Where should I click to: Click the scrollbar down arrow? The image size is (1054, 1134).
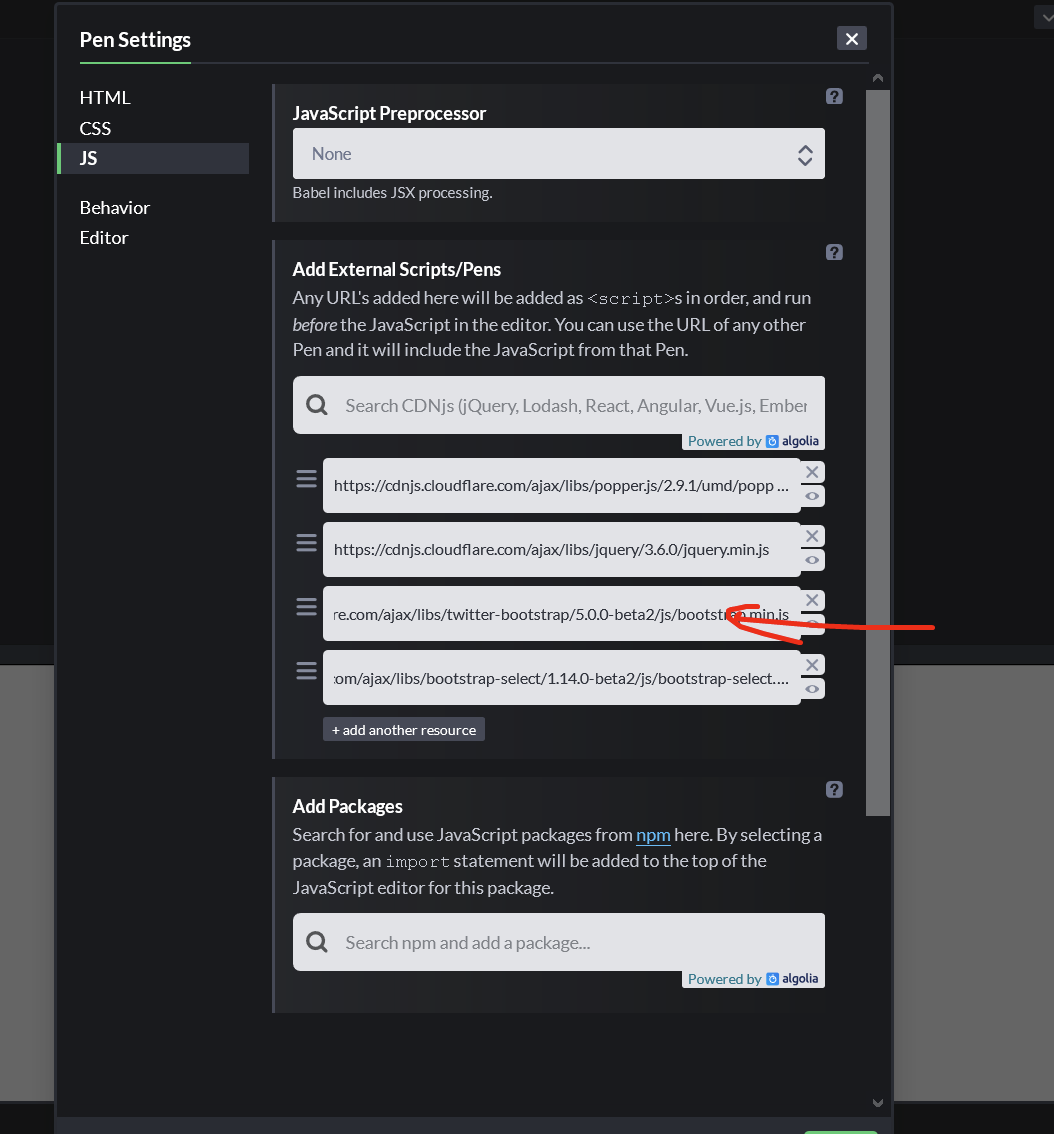coord(877,1103)
